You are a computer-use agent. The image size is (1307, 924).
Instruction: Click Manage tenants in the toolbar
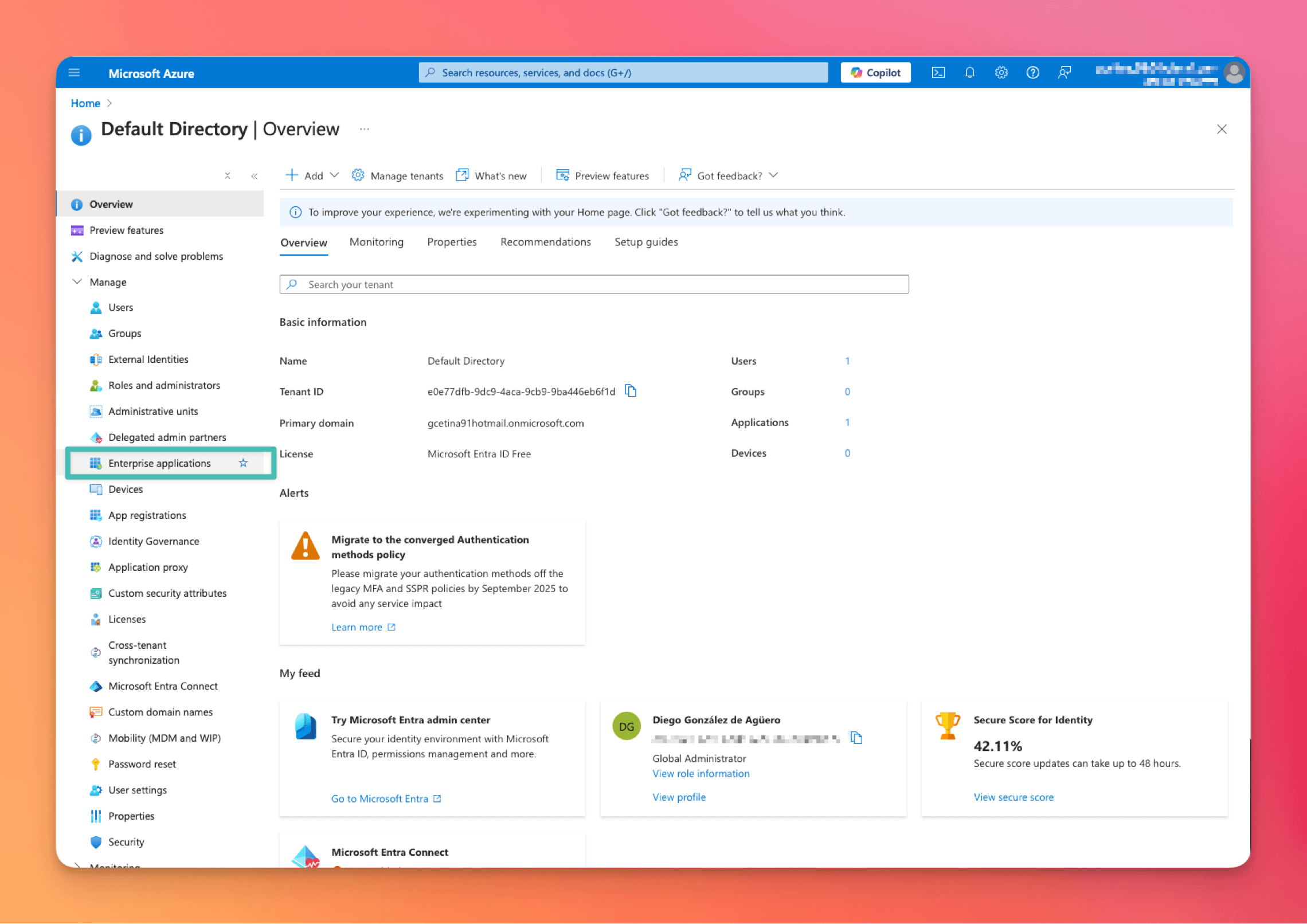click(397, 175)
